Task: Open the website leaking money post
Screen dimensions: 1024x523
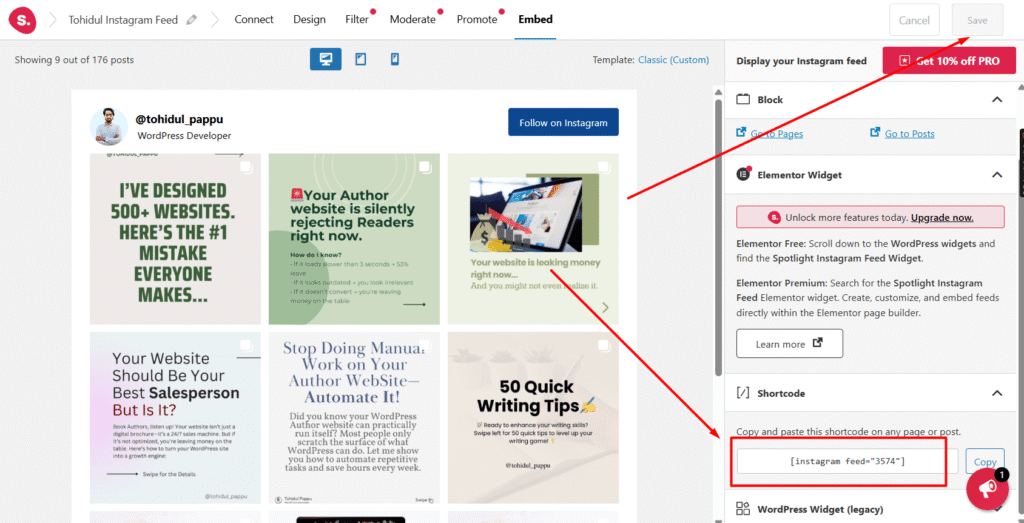Action: [x=533, y=239]
